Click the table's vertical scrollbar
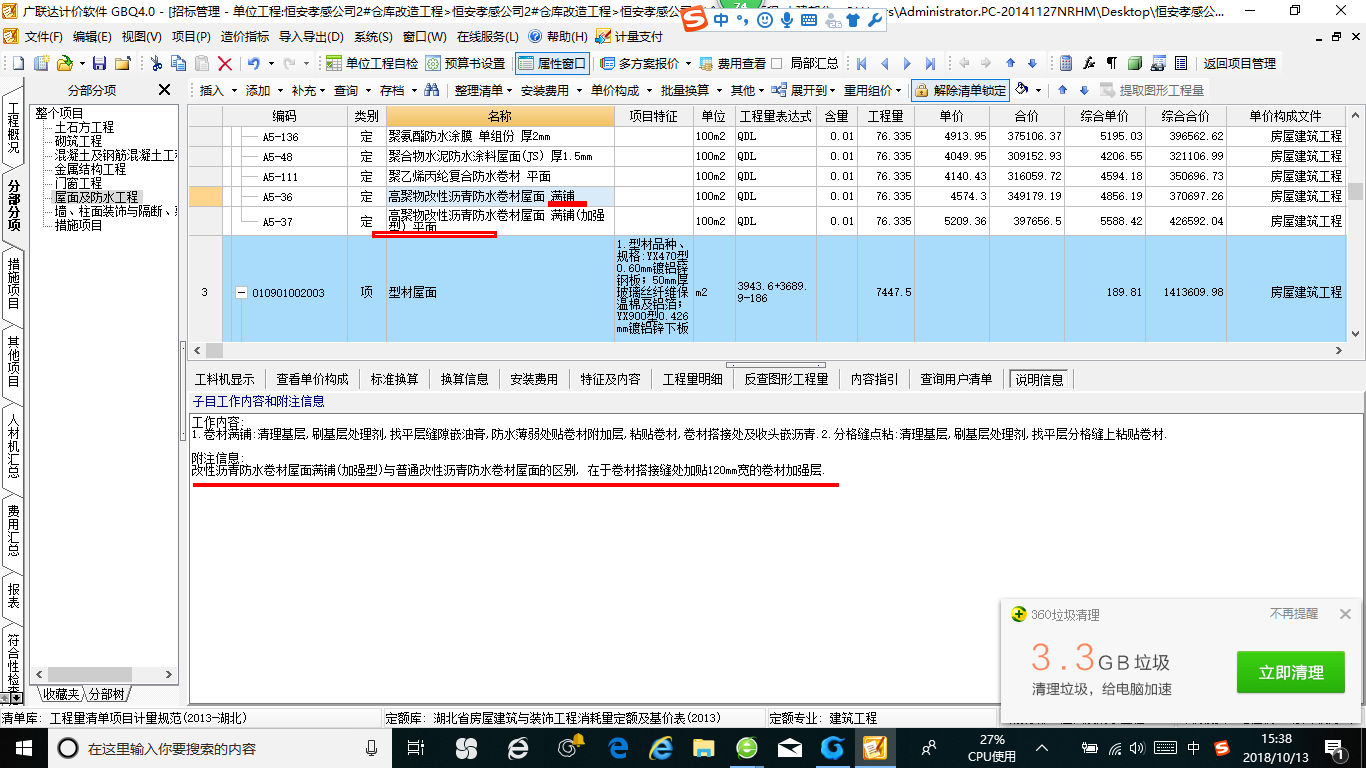Screen dimensions: 1366x768 click(x=1355, y=225)
